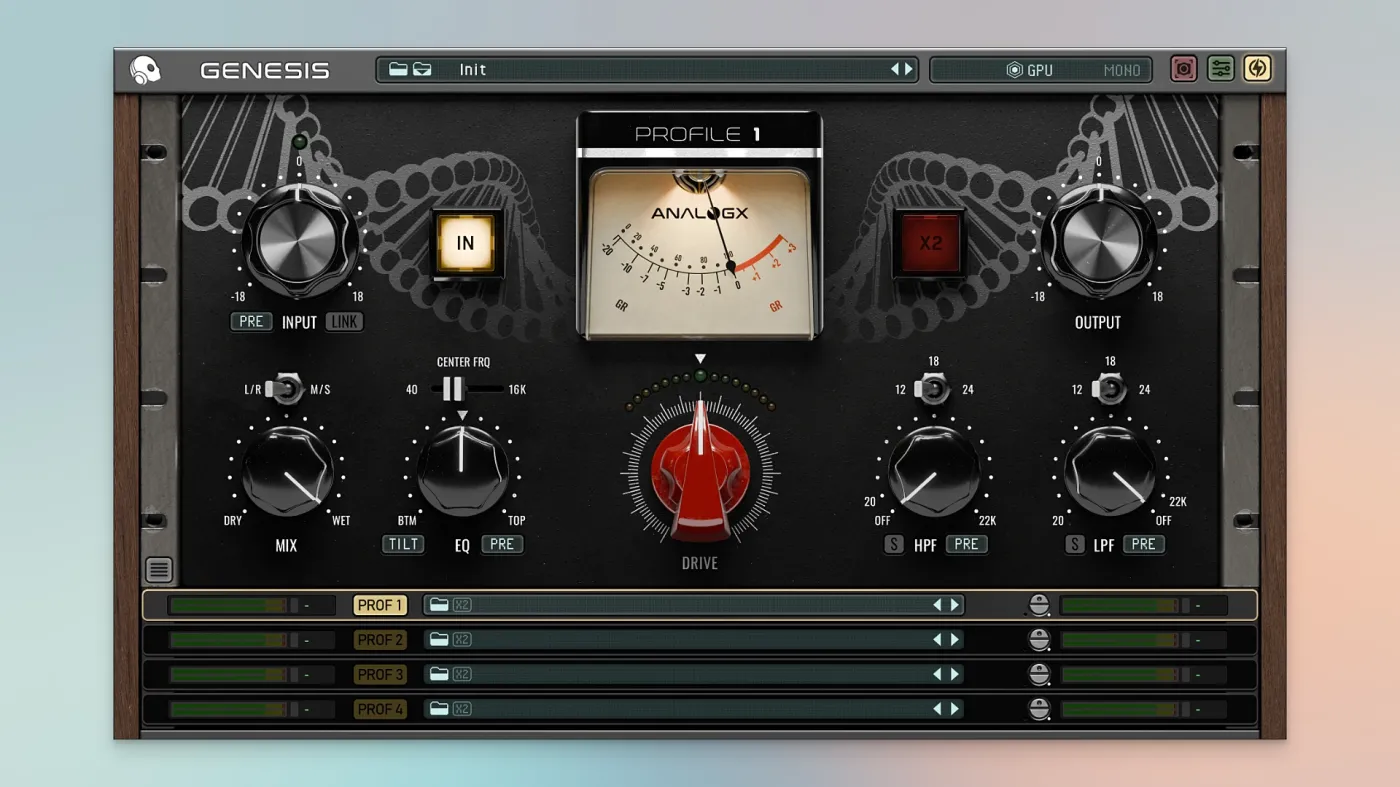This screenshot has height=787, width=1400.
Task: Click previous arrow in PROF 4 row
Action: click(938, 709)
